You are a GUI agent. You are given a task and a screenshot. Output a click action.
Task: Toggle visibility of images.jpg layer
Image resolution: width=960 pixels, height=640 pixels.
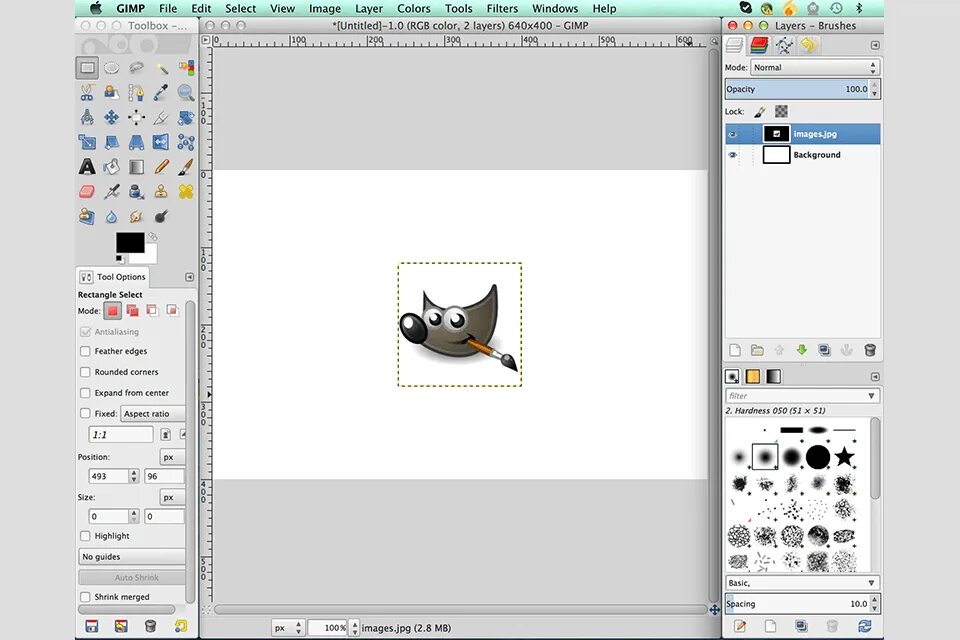coord(733,134)
